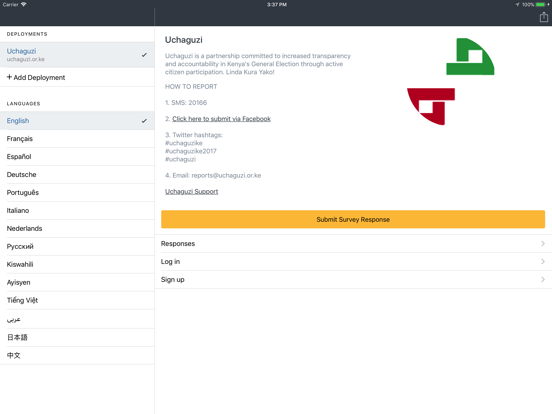
Task: Open the Responses row
Action: pos(353,244)
